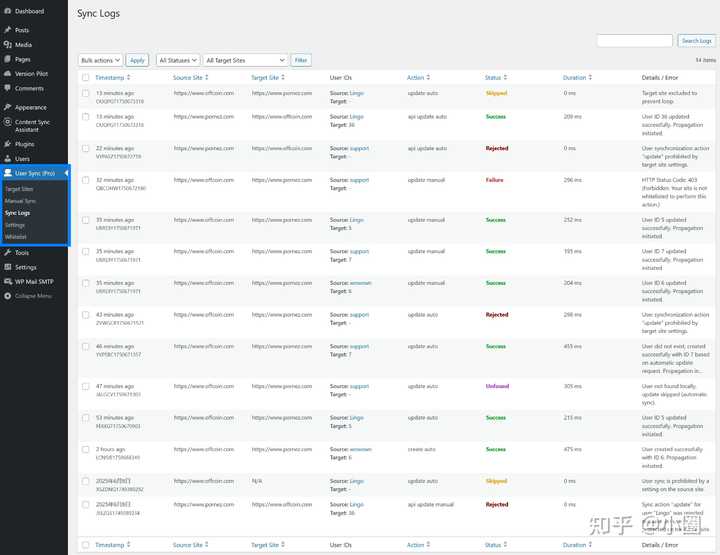Click the Comments bubble icon

tap(8, 88)
